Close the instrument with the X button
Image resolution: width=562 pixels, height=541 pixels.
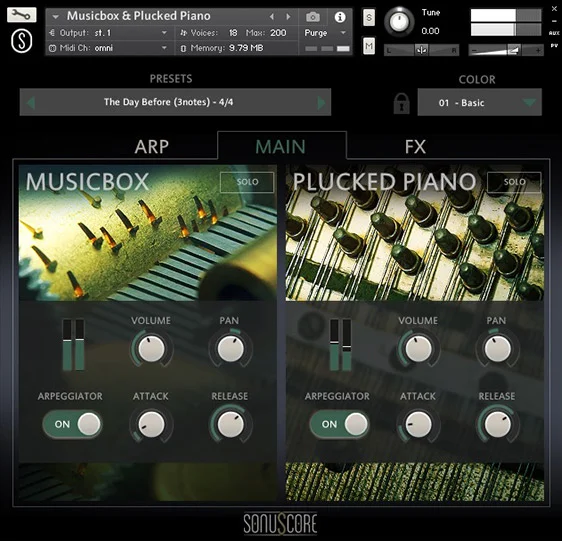(x=554, y=9)
